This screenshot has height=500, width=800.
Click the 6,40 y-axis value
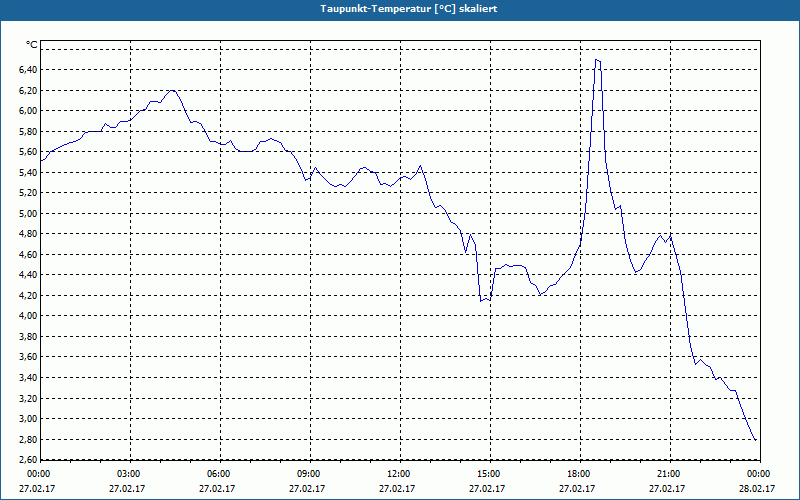tap(28, 69)
